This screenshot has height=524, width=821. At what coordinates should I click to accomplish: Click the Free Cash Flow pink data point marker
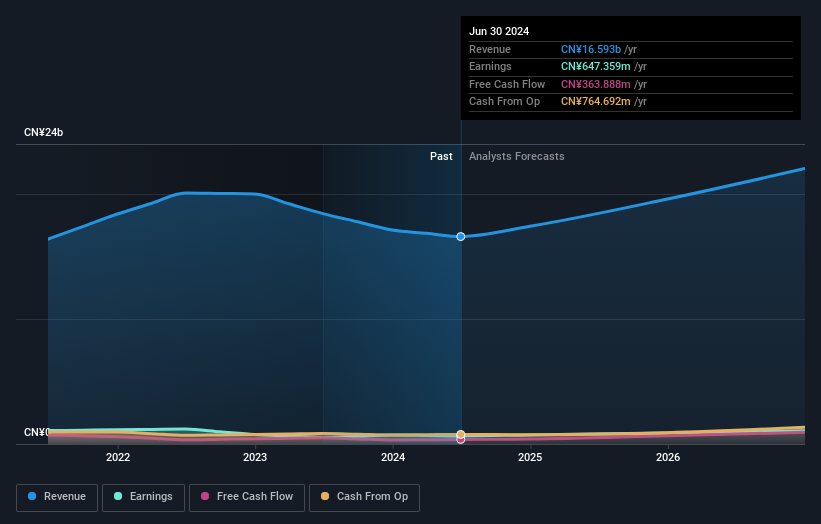point(461,440)
